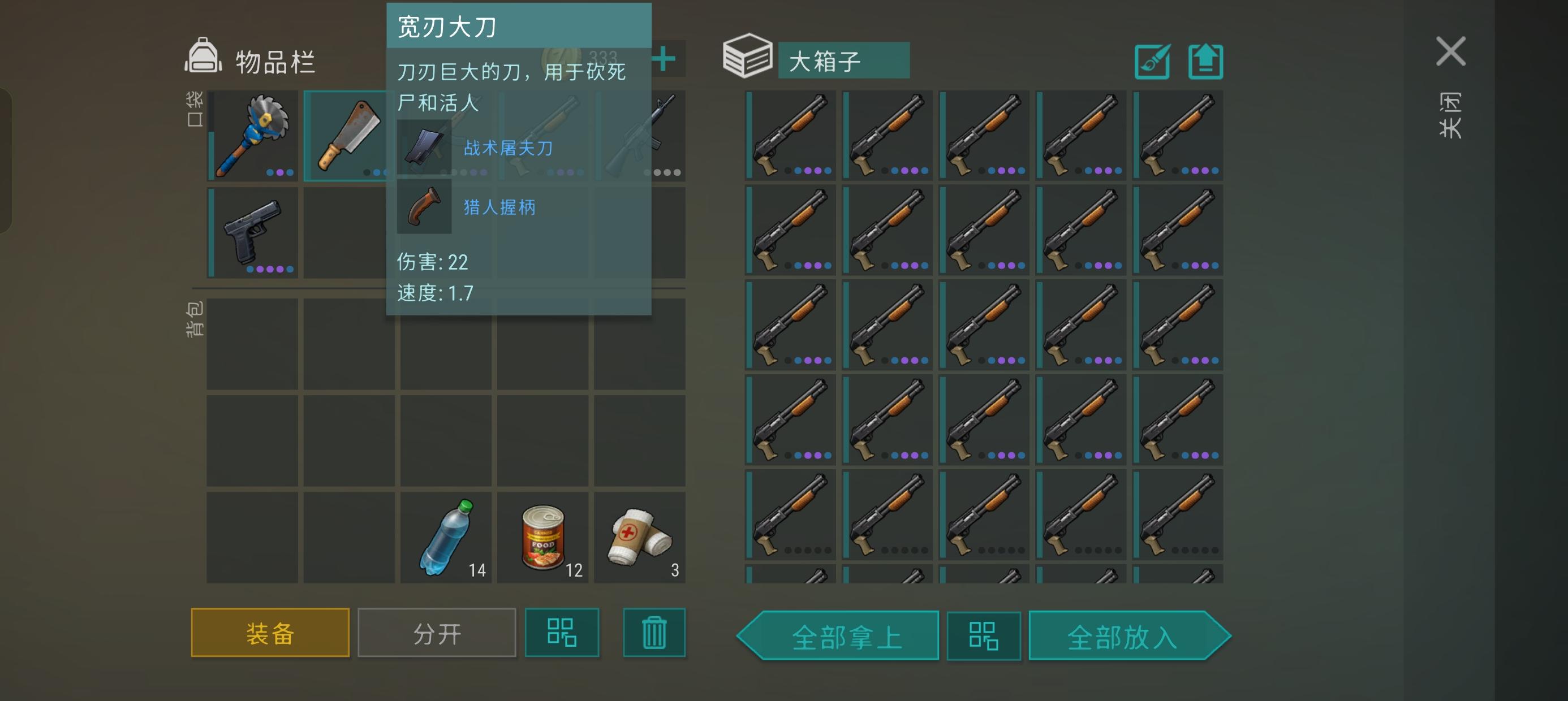Select the saw-blade mace weapon

[253, 136]
